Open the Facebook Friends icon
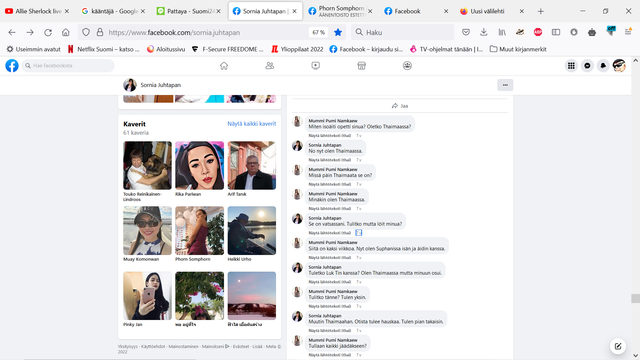Screen dimensions: 640x360 click(x=269, y=66)
